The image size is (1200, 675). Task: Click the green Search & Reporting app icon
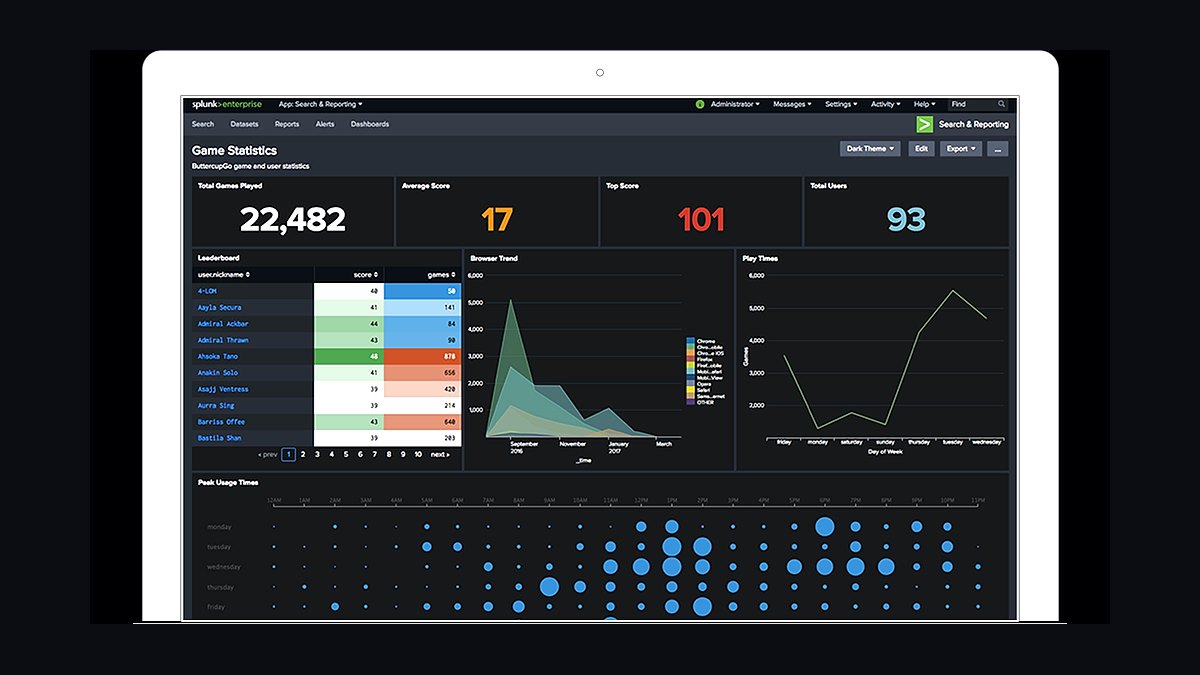click(x=925, y=124)
